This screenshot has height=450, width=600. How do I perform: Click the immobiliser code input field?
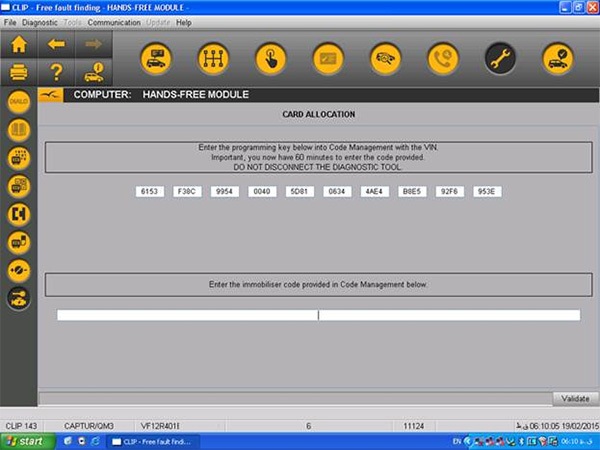[x=318, y=315]
